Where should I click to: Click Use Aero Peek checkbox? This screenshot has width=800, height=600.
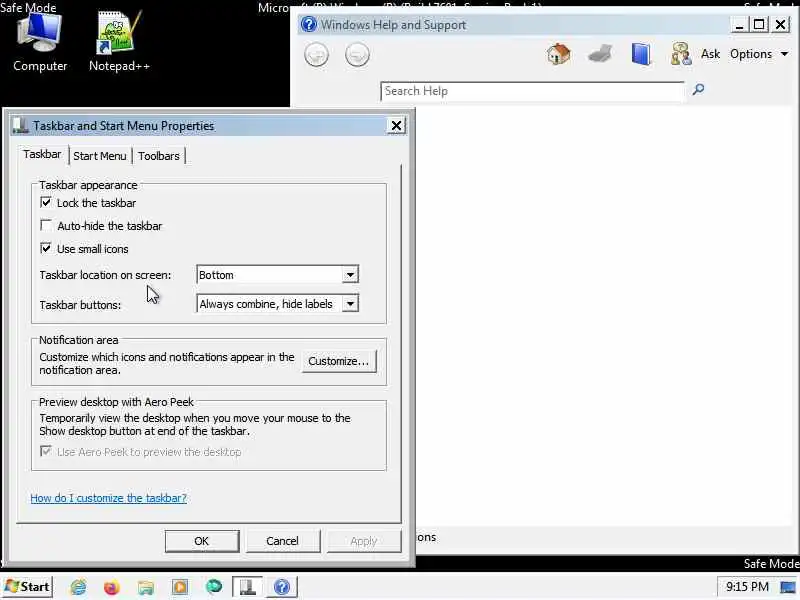click(46, 452)
